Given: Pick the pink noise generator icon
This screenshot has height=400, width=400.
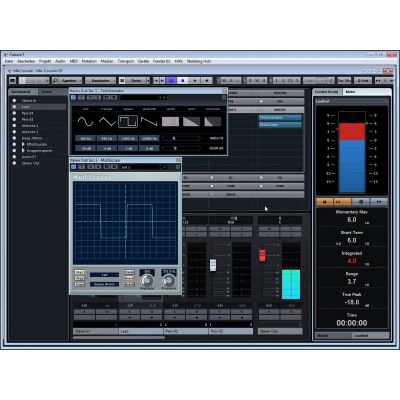Looking at the screenshot, I should (191, 121).
